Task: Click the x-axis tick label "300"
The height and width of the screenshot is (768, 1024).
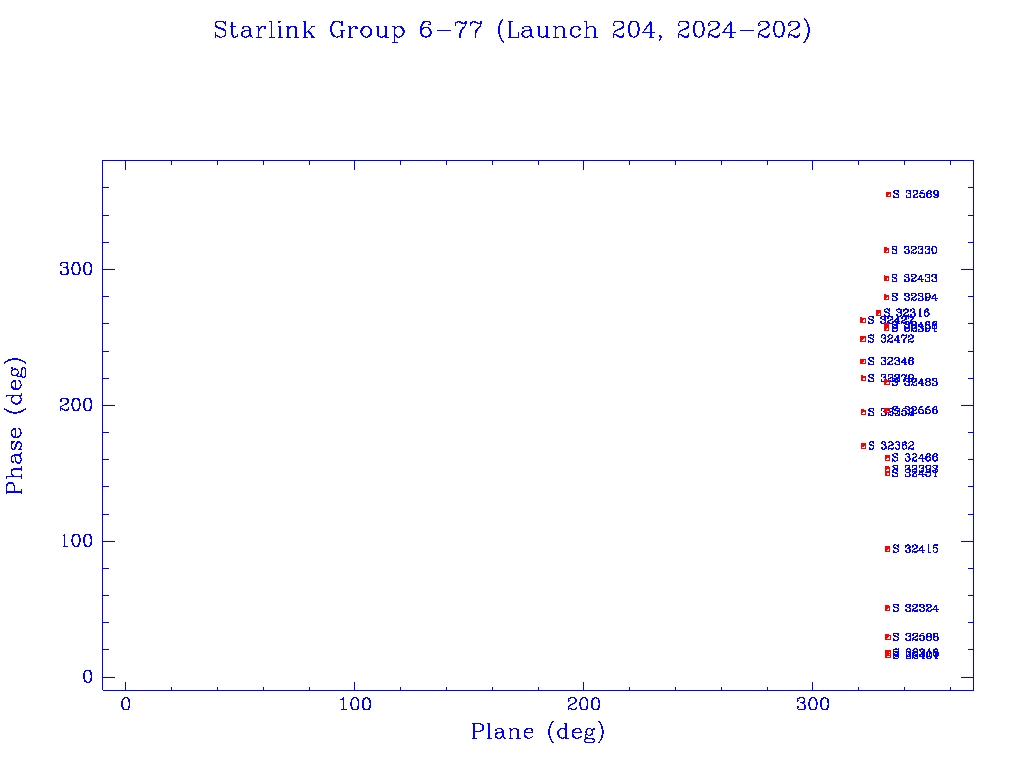Action: point(812,704)
